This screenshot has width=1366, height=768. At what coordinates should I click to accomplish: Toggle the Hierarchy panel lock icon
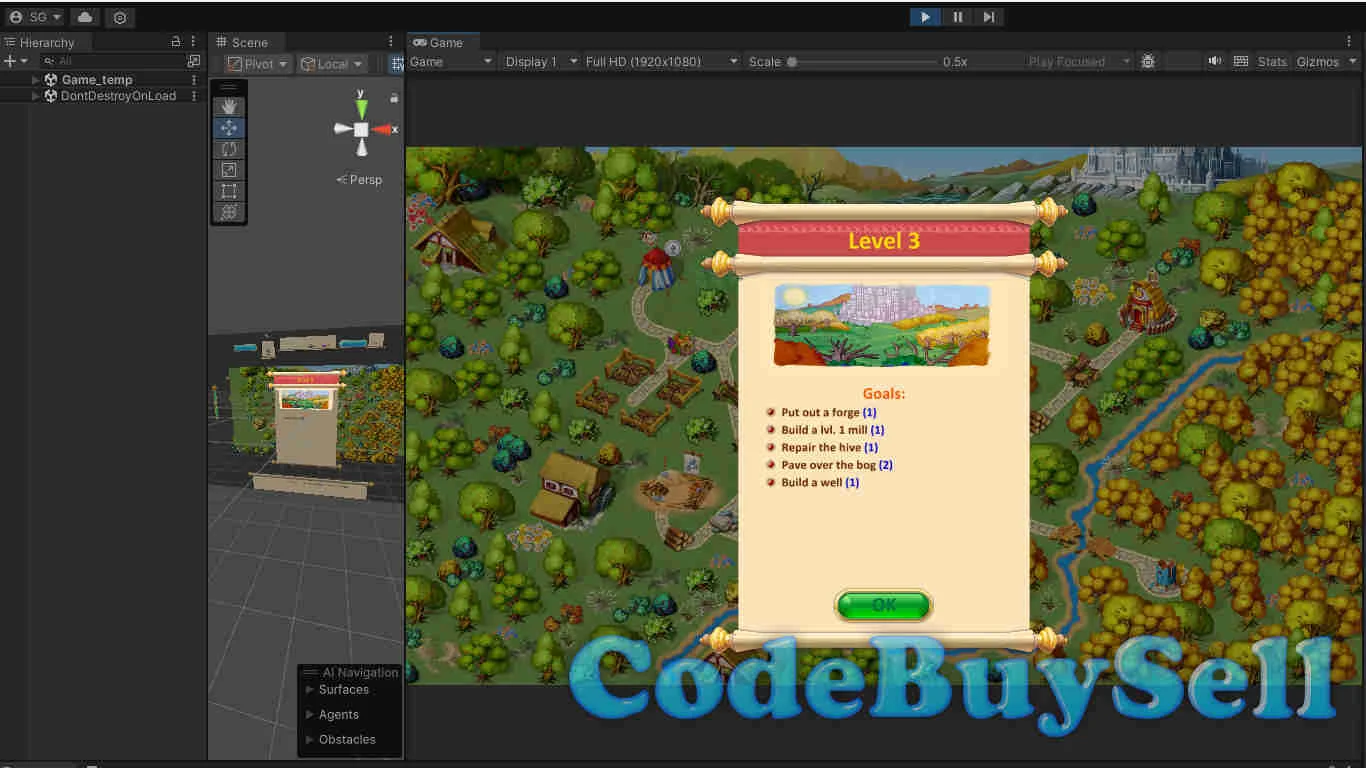(176, 42)
